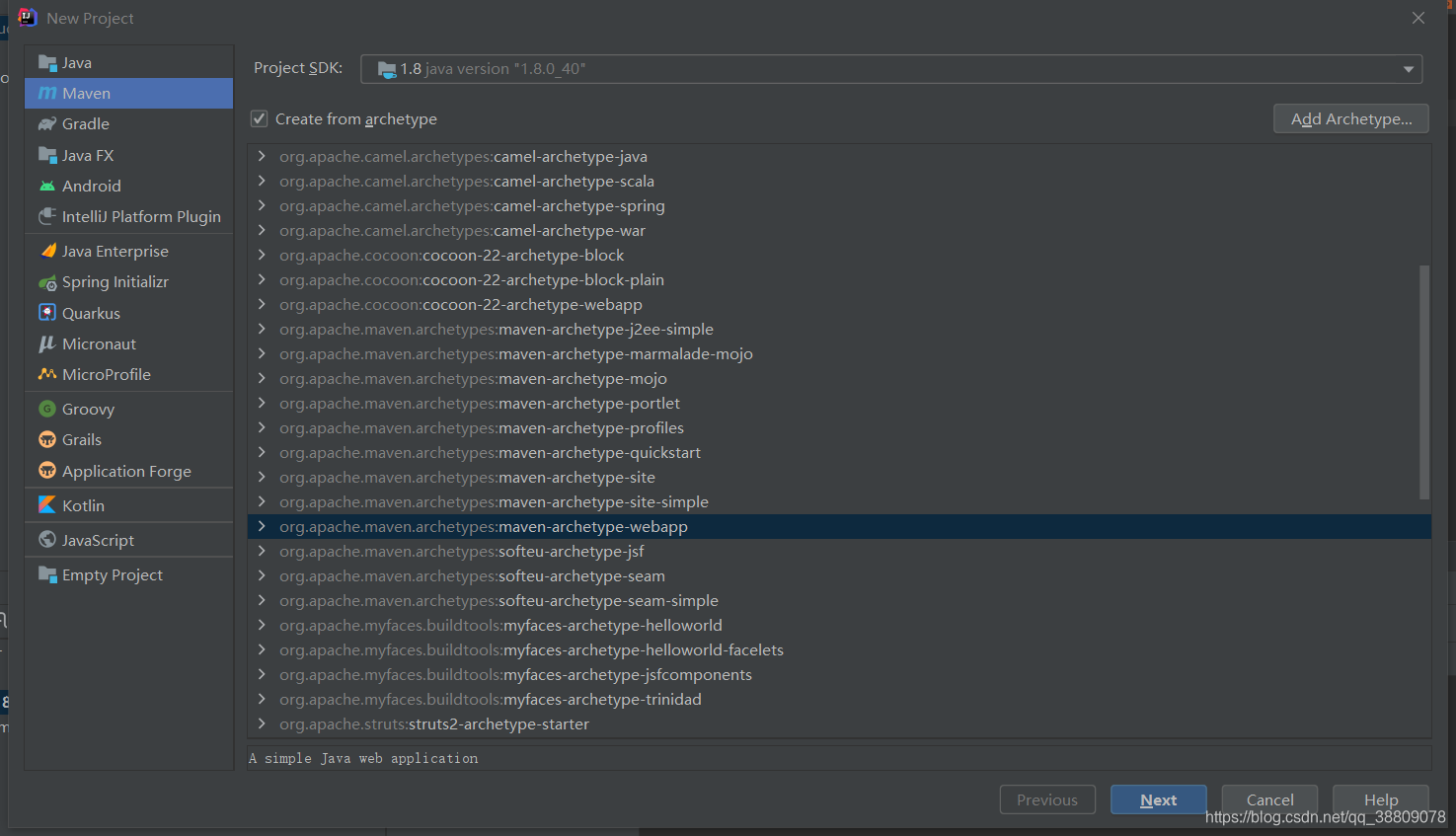Image resolution: width=1456 pixels, height=836 pixels.
Task: Expand maven-archetype-webapp node
Action: (x=262, y=526)
